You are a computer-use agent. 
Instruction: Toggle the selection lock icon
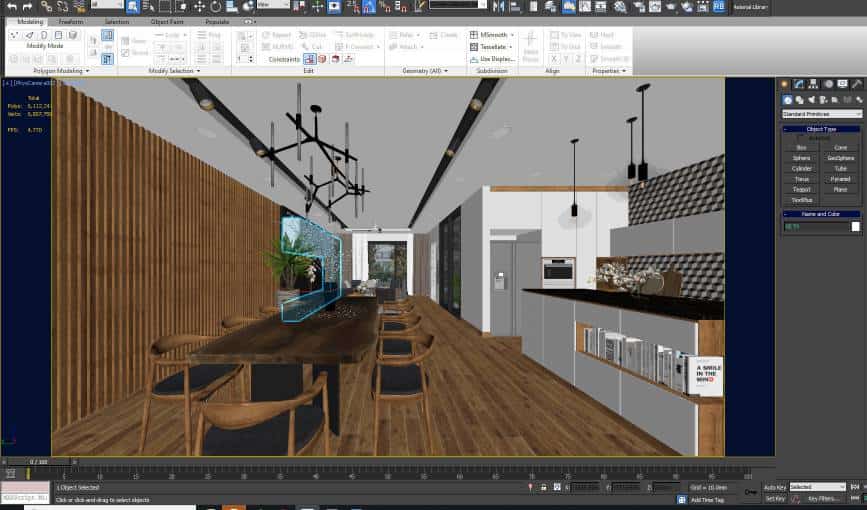pyautogui.click(x=544, y=487)
